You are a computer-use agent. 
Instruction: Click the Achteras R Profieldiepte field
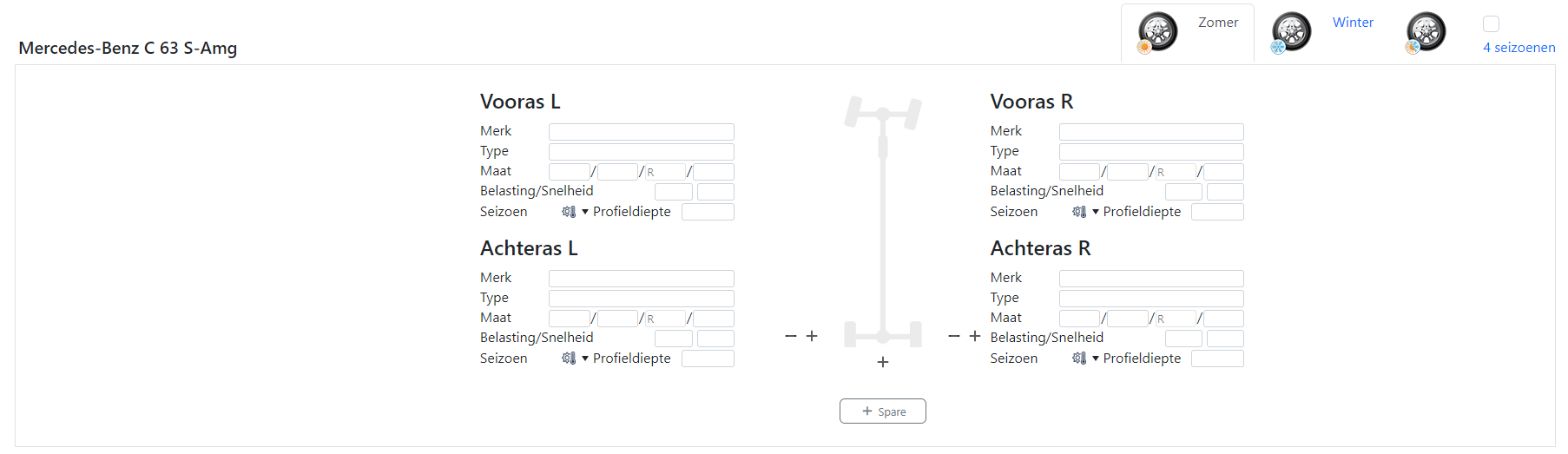1217,359
